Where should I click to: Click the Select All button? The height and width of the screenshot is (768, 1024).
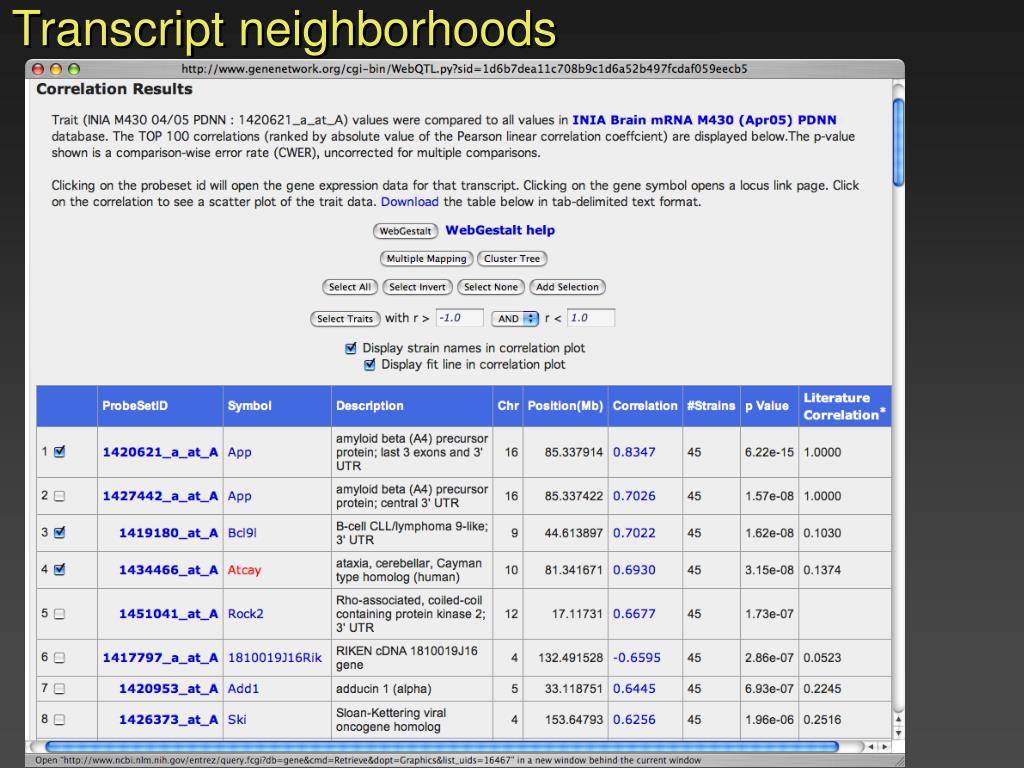(349, 287)
